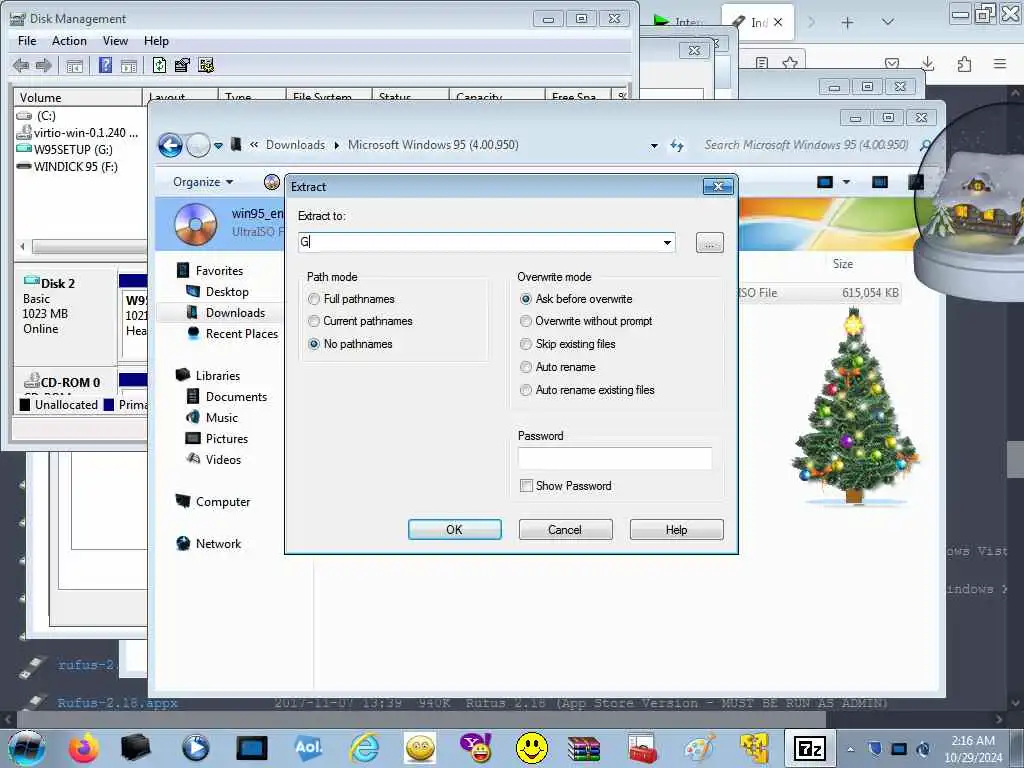The height and width of the screenshot is (768, 1024).
Task: Click Help button in Extract dialog
Action: click(x=677, y=530)
